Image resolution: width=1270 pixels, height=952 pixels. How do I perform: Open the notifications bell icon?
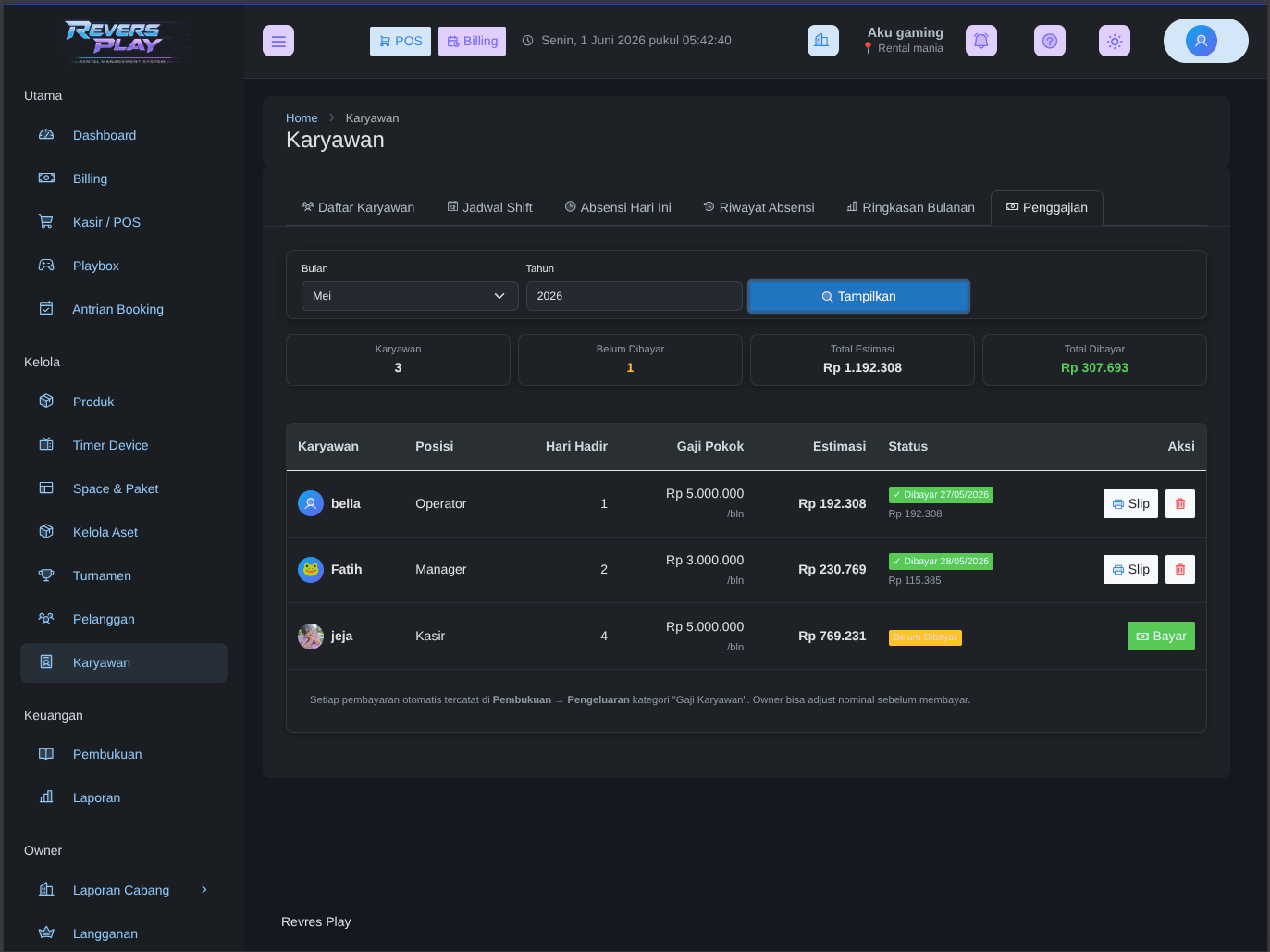point(980,41)
